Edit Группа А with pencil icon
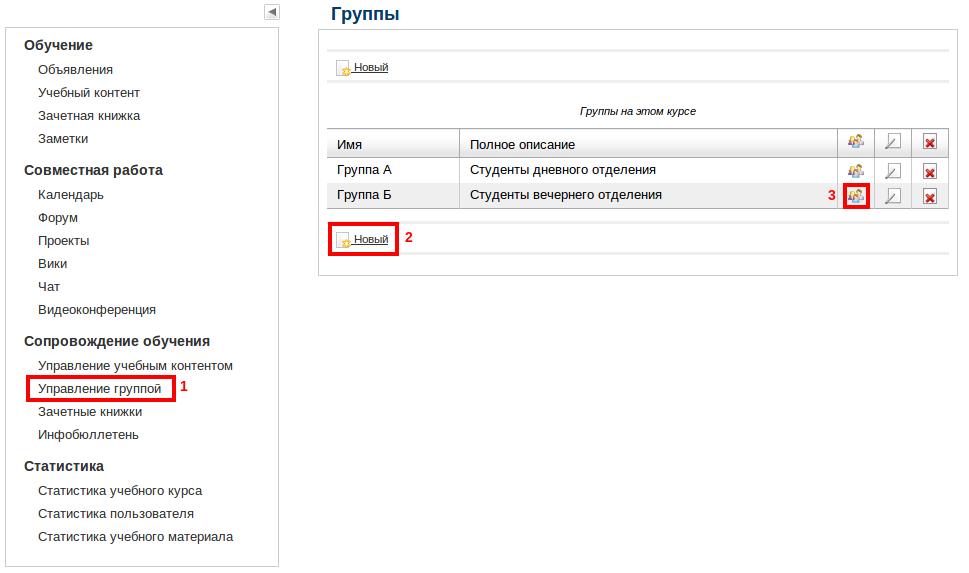The width and height of the screenshot is (969, 573). pos(892,171)
